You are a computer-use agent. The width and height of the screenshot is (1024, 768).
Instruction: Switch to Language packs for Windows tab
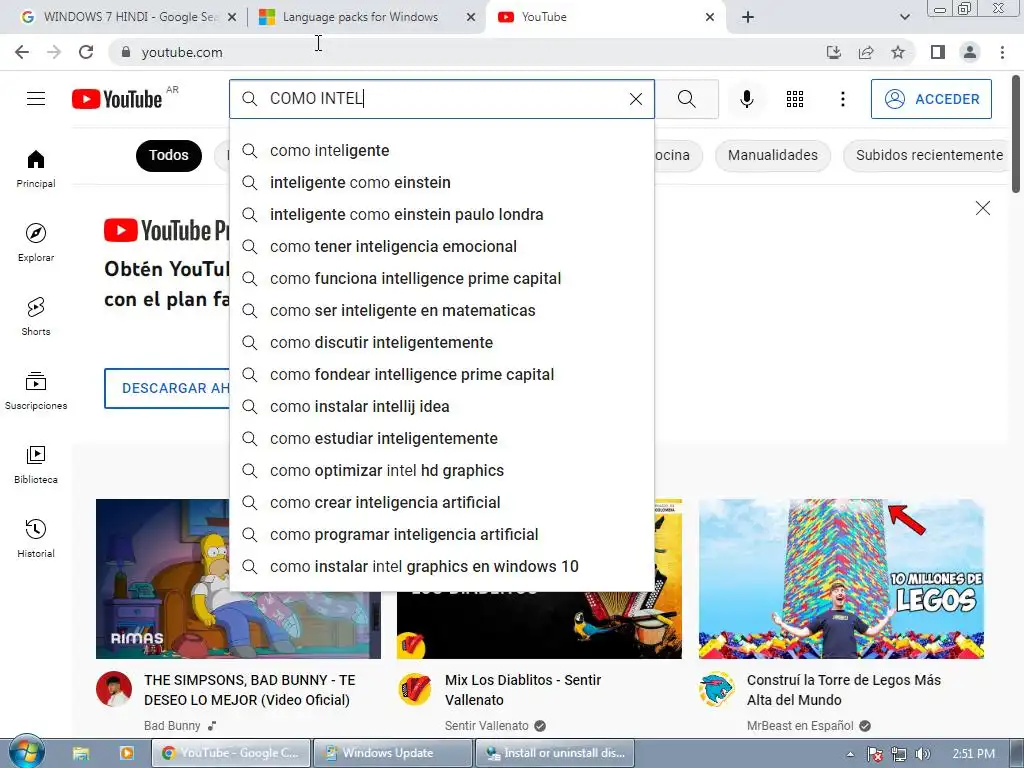coord(360,17)
